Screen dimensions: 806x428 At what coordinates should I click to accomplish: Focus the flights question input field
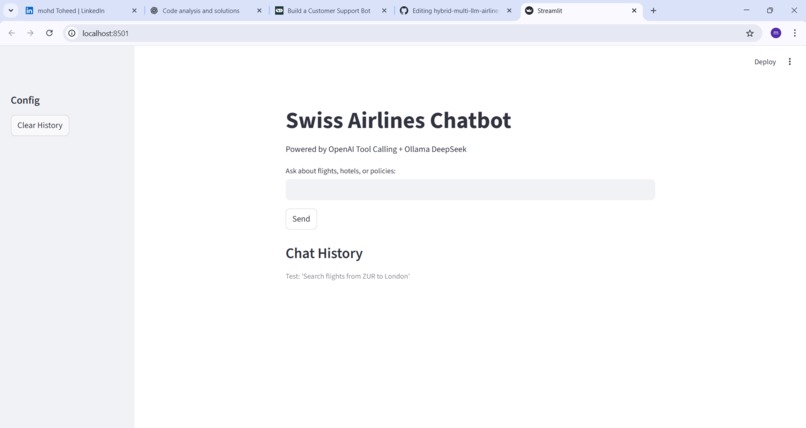(470, 190)
